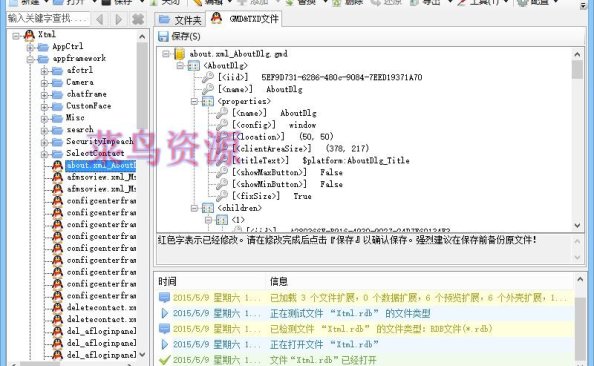Select the [<config>] window property
Screen dimensions: 594x366
[274, 125]
